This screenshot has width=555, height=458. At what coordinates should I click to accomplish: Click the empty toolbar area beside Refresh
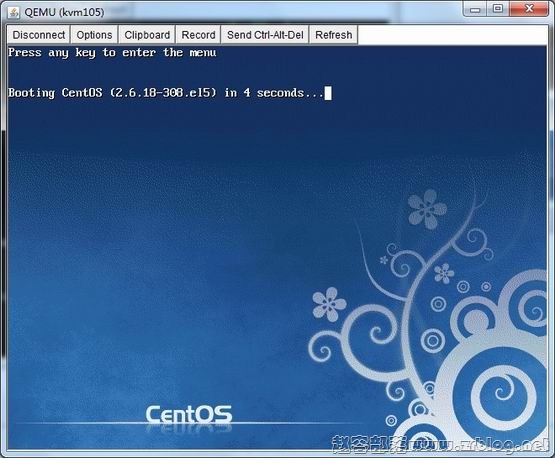pos(452,35)
